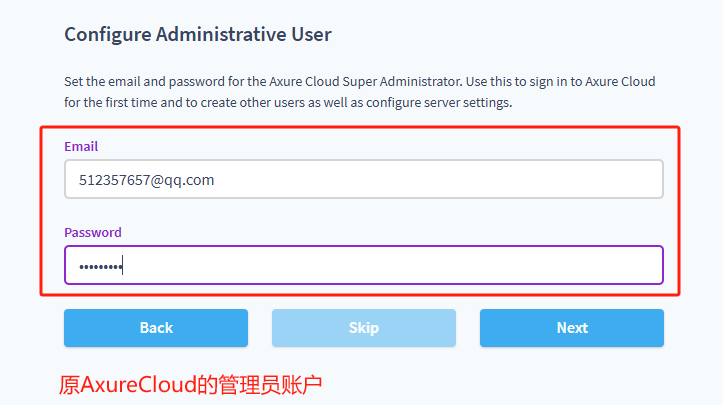Click the Password field label
The height and width of the screenshot is (405, 723).
(x=93, y=232)
